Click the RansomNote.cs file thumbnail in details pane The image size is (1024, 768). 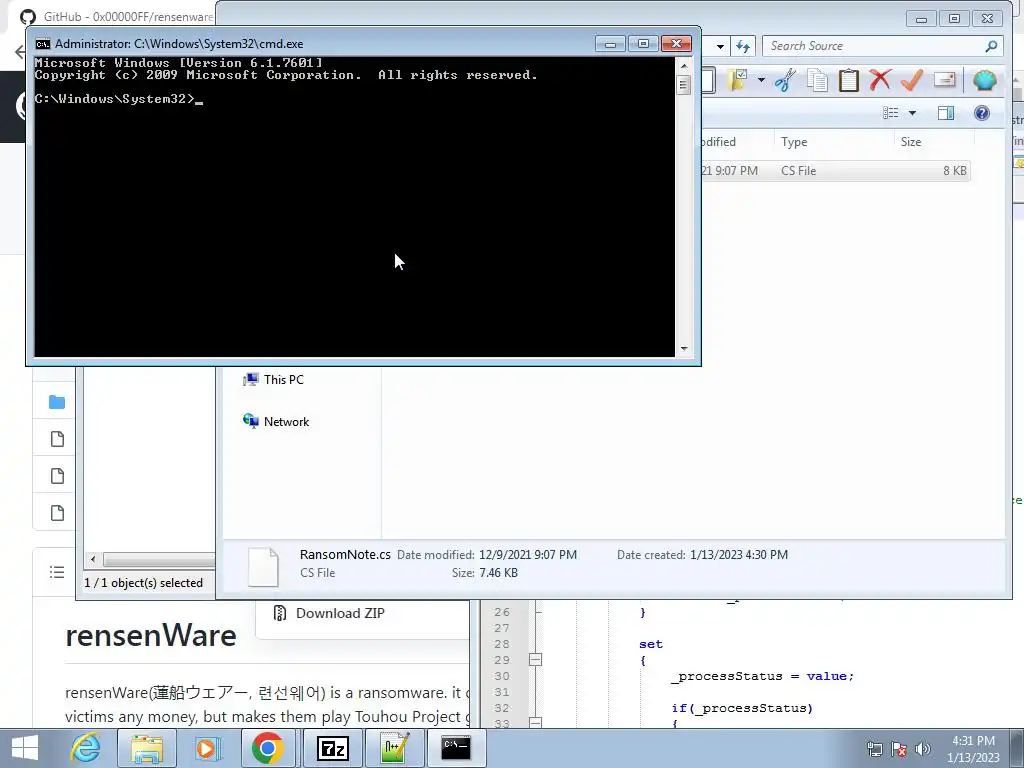click(x=263, y=567)
